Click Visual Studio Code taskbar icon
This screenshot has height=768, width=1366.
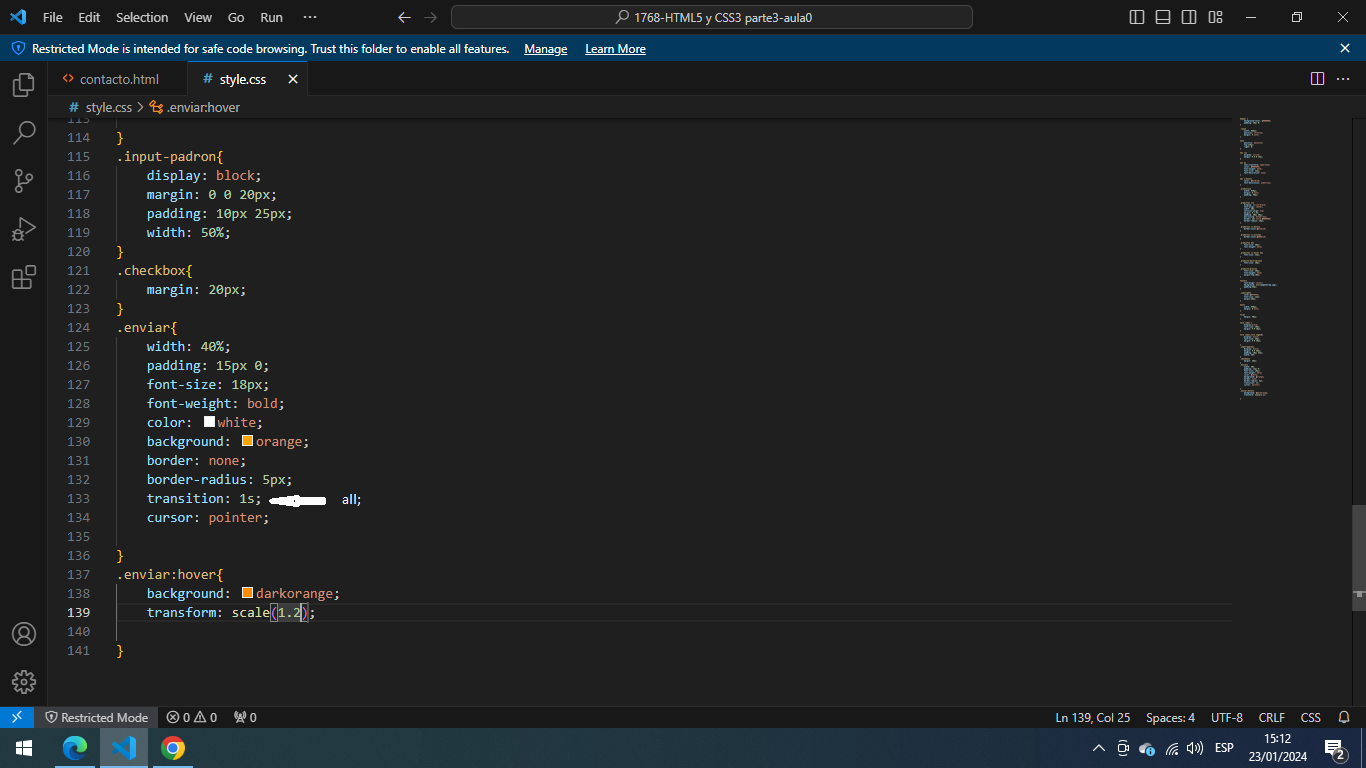[x=124, y=748]
